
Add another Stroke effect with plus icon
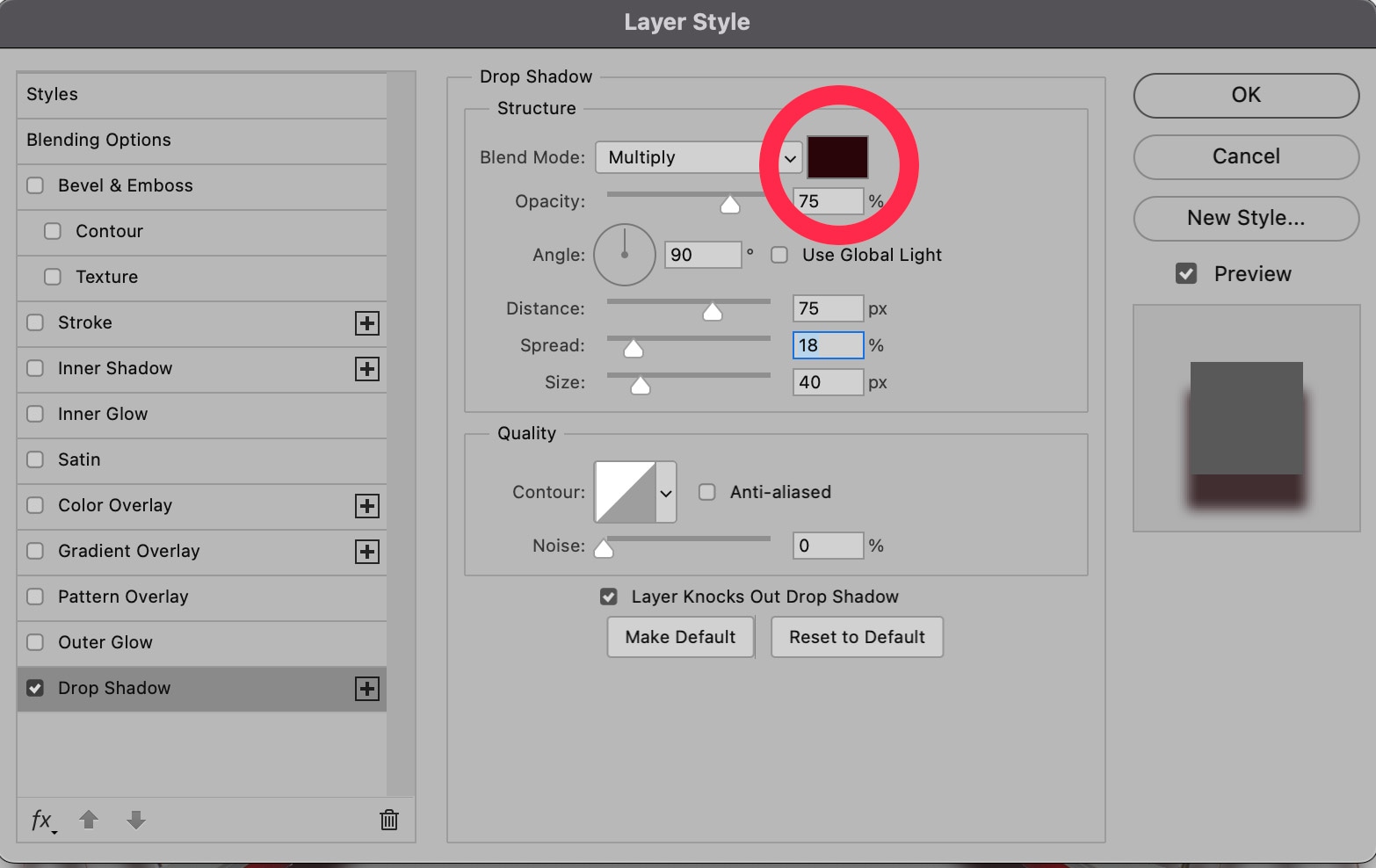[x=367, y=323]
